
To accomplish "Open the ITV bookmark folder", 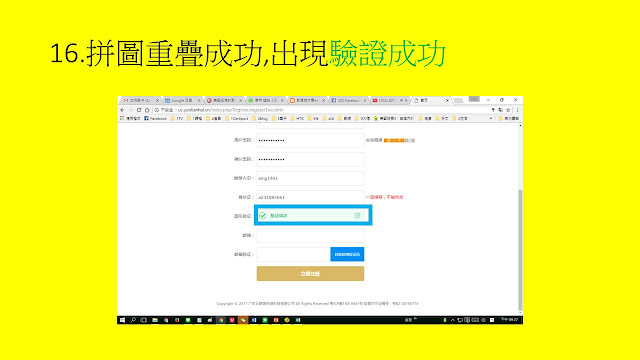I will (x=177, y=118).
